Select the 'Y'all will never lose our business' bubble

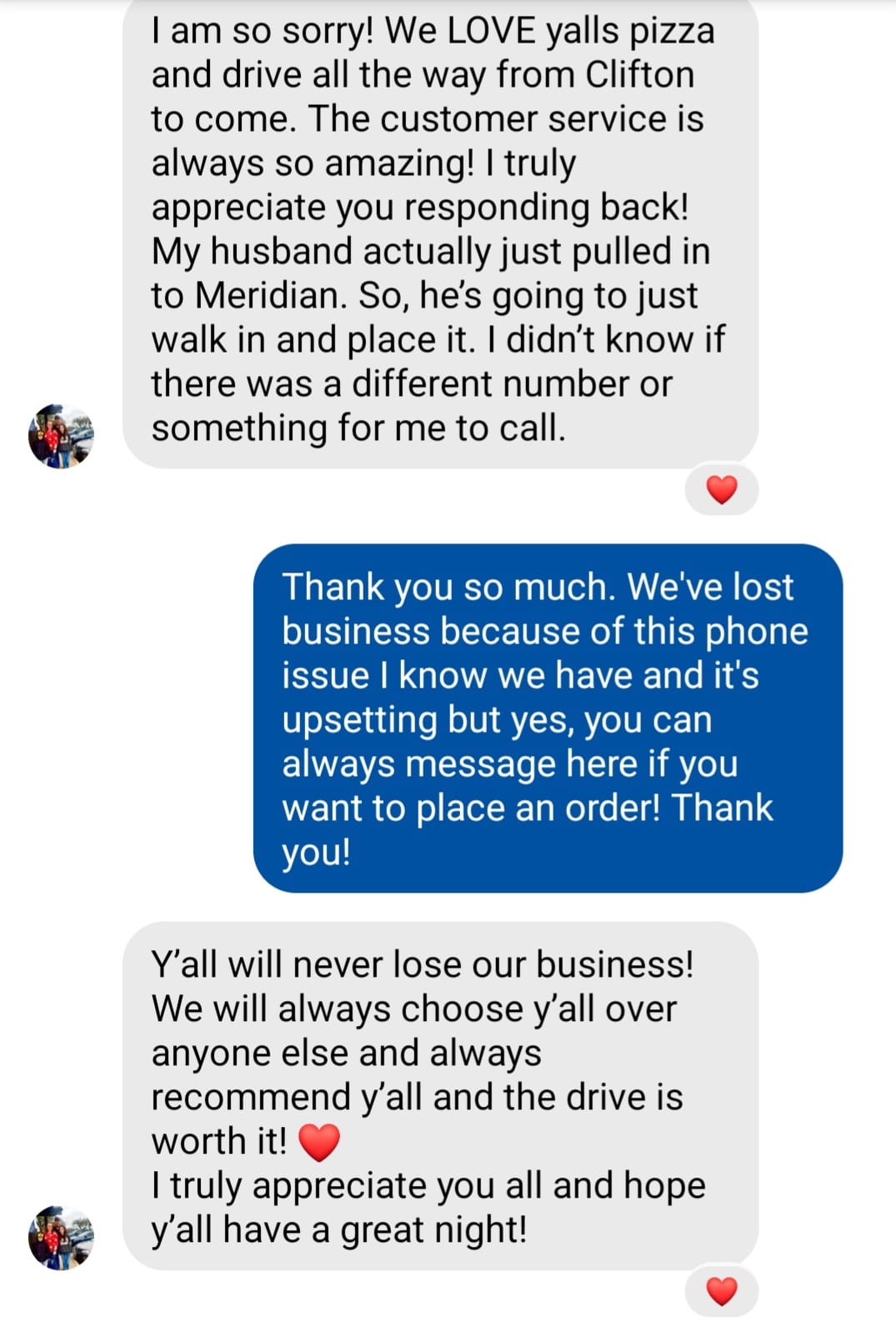[x=440, y=1096]
